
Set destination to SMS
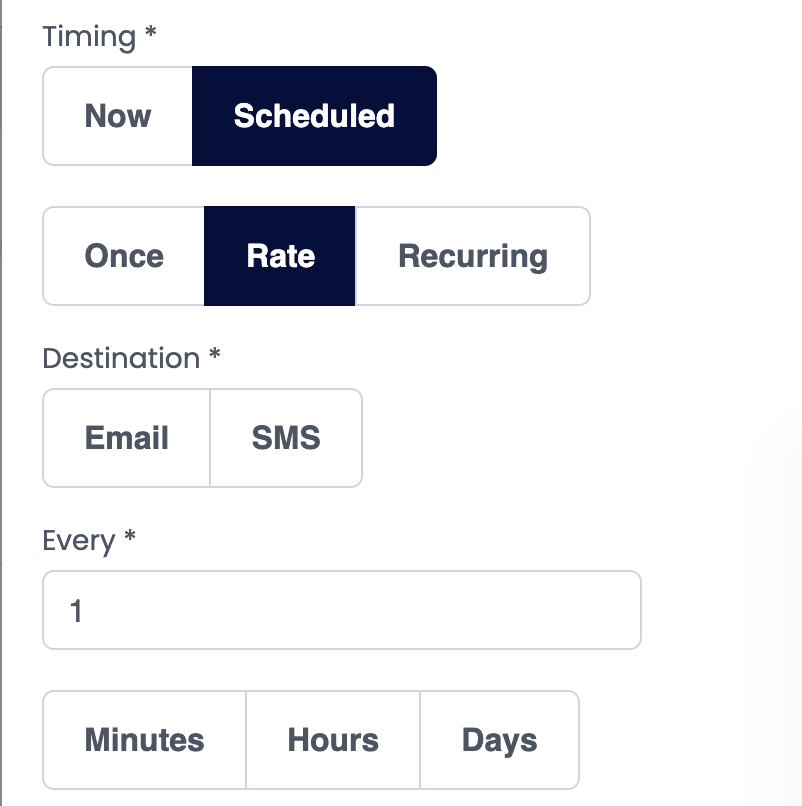coord(286,438)
